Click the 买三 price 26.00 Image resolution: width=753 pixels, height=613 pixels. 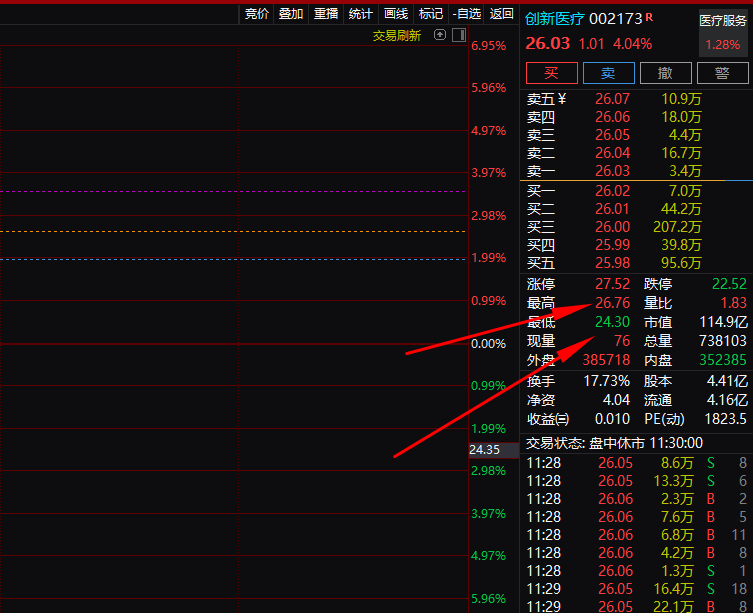pos(612,227)
